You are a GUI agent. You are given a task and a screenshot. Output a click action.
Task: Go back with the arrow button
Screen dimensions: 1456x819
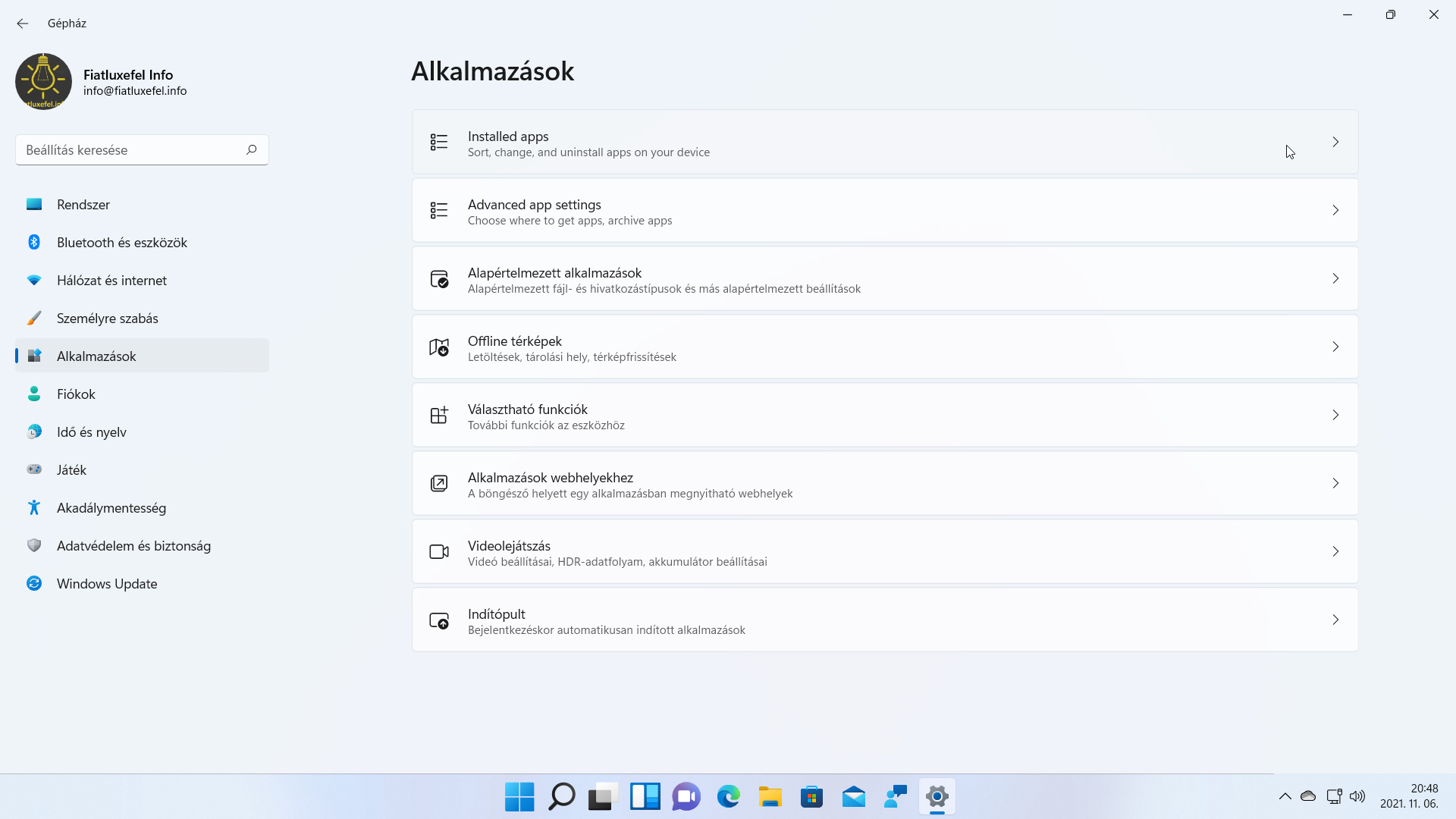[x=23, y=24]
